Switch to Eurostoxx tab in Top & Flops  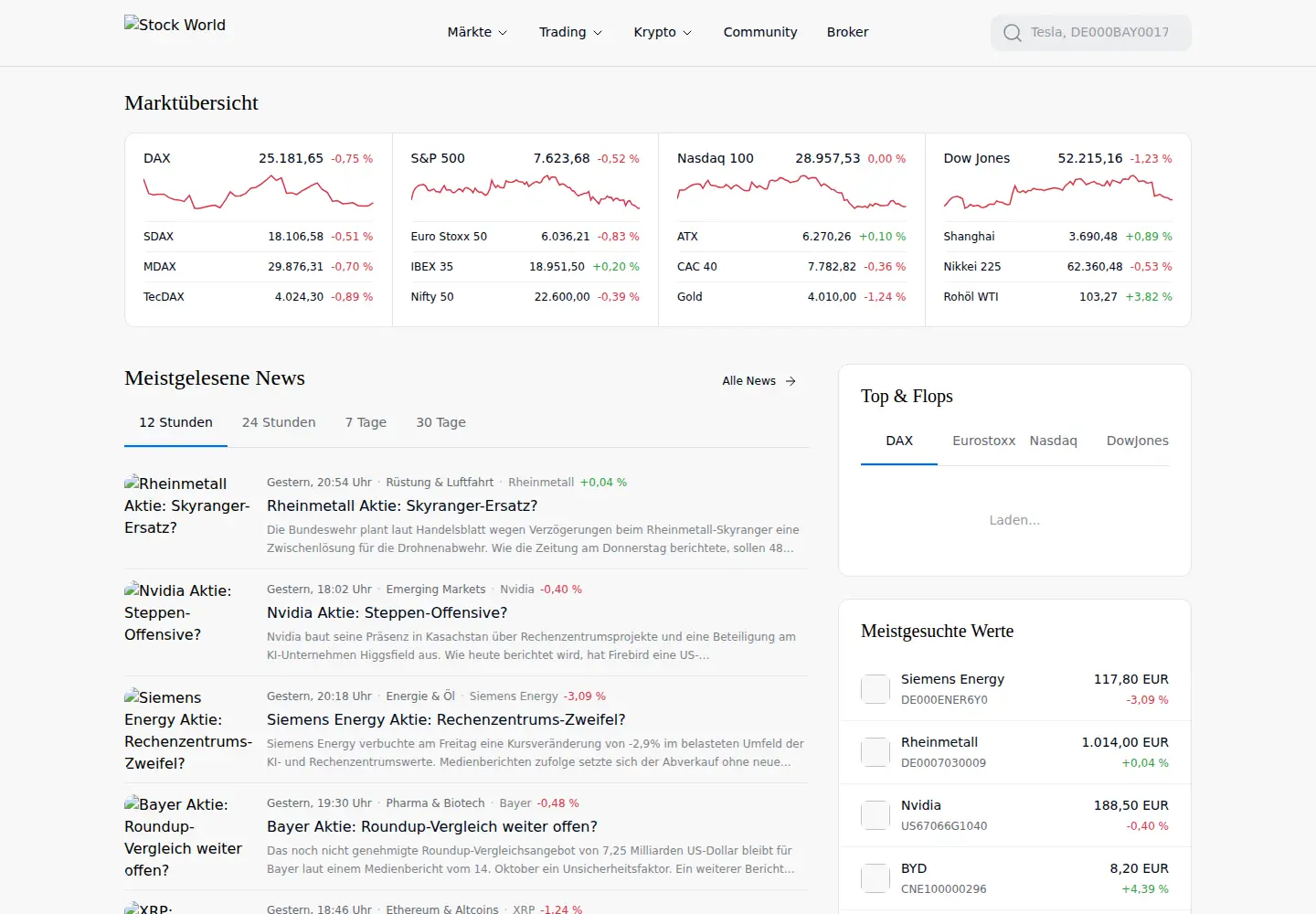coord(983,441)
